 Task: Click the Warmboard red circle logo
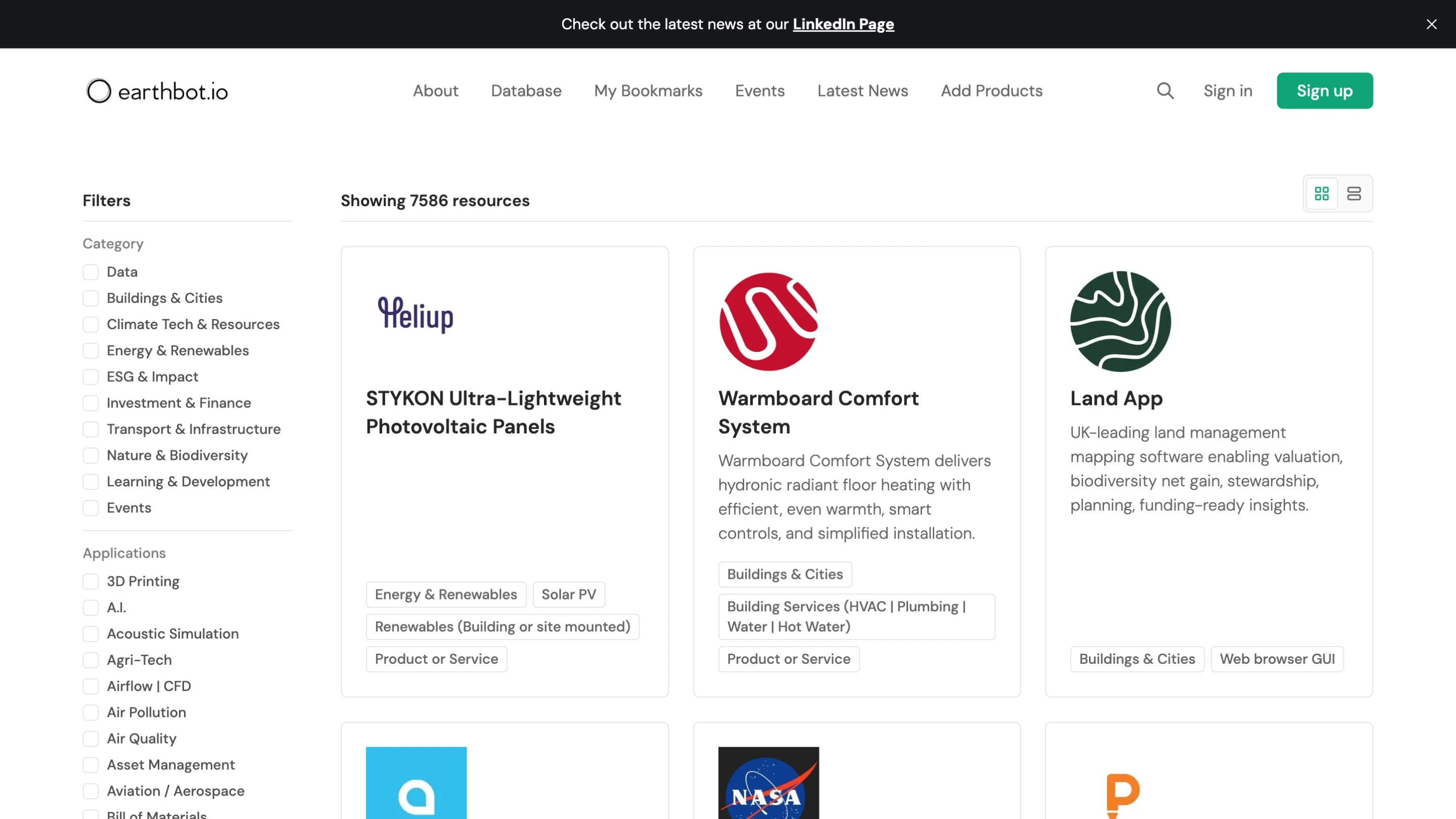pos(768,322)
